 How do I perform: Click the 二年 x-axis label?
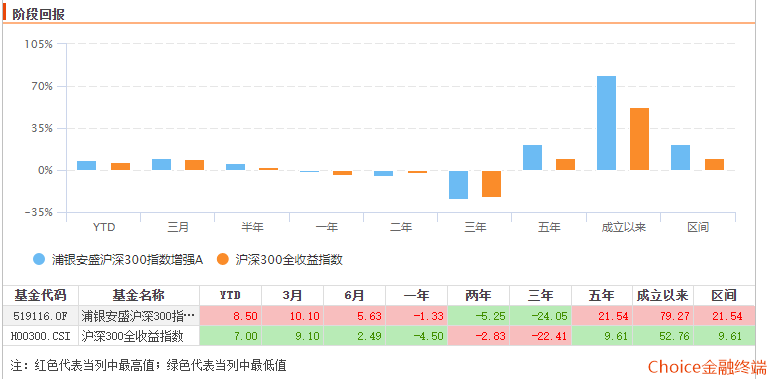[x=401, y=227]
